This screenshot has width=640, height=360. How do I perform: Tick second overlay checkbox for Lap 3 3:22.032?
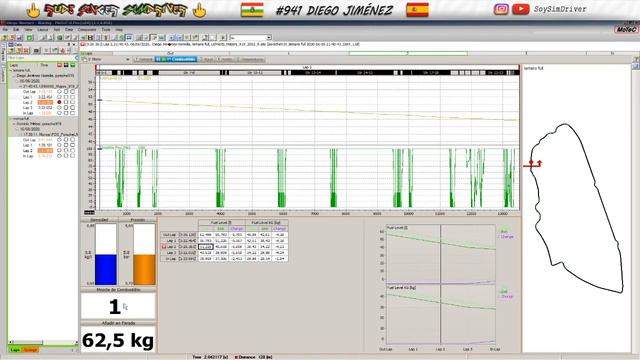click(72, 108)
